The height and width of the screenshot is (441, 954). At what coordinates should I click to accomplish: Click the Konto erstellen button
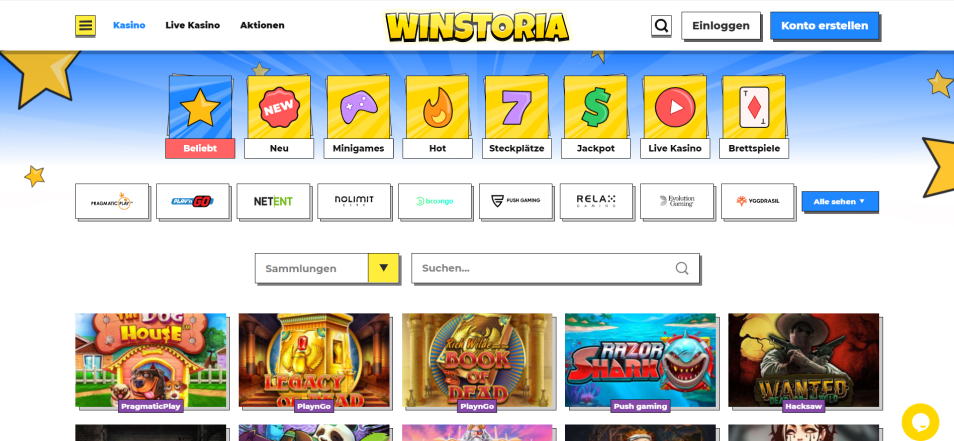click(824, 26)
